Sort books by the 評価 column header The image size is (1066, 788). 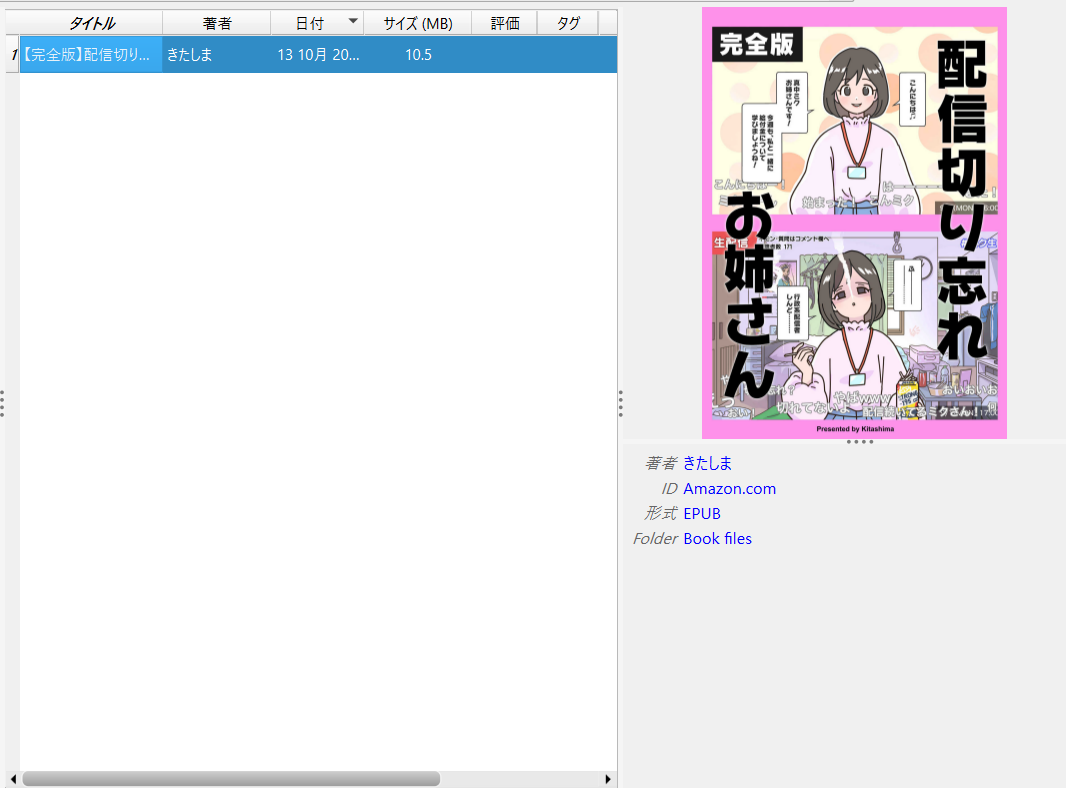504,22
